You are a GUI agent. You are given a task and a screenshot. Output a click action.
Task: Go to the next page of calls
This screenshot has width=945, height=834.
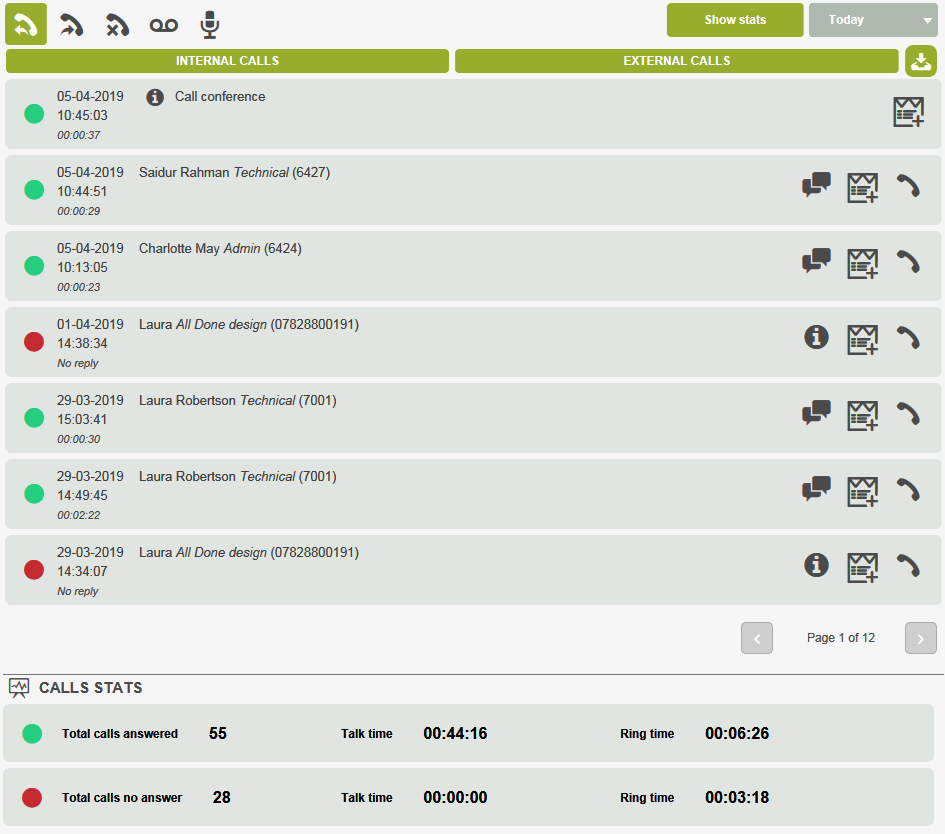(x=920, y=638)
